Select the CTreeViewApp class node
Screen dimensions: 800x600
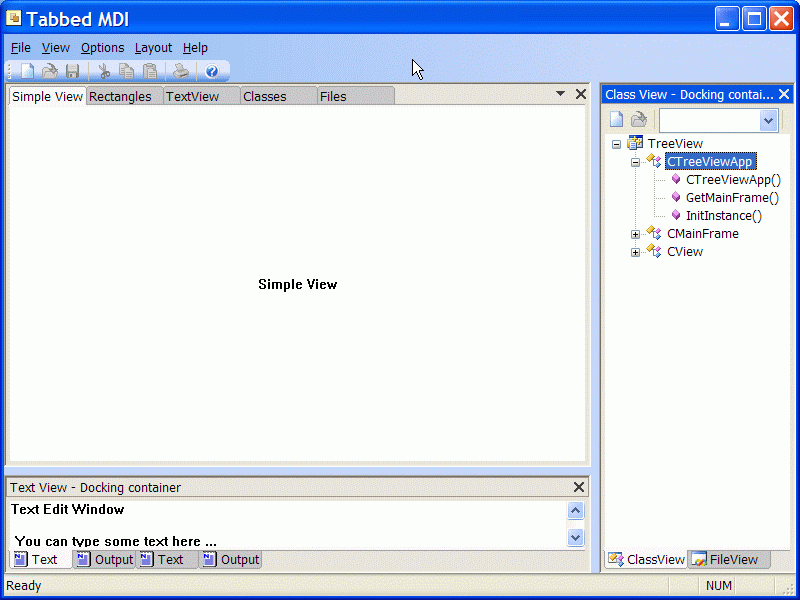pyautogui.click(x=710, y=161)
